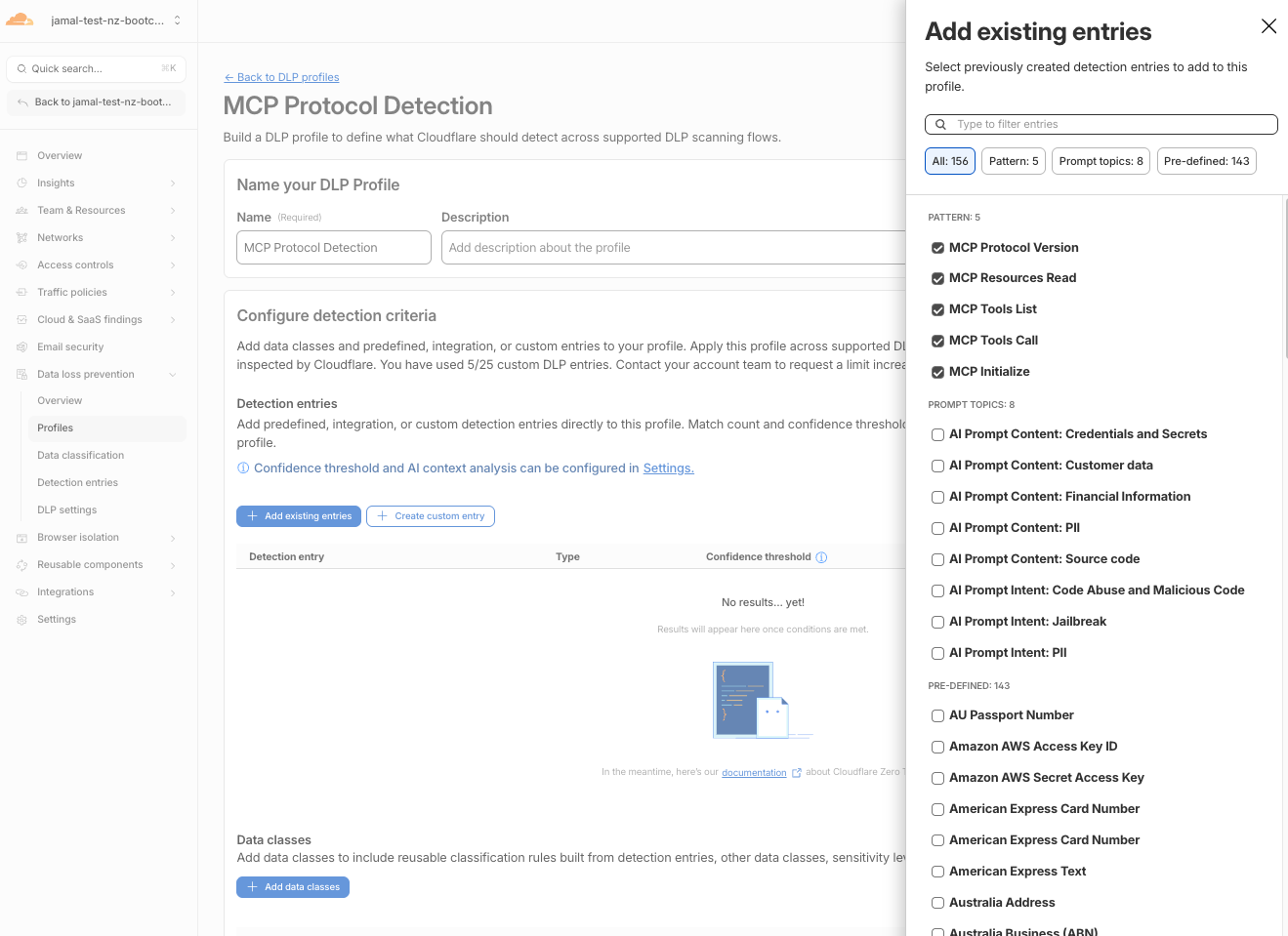Deselect the MCP Tools Call checkbox

tap(937, 342)
